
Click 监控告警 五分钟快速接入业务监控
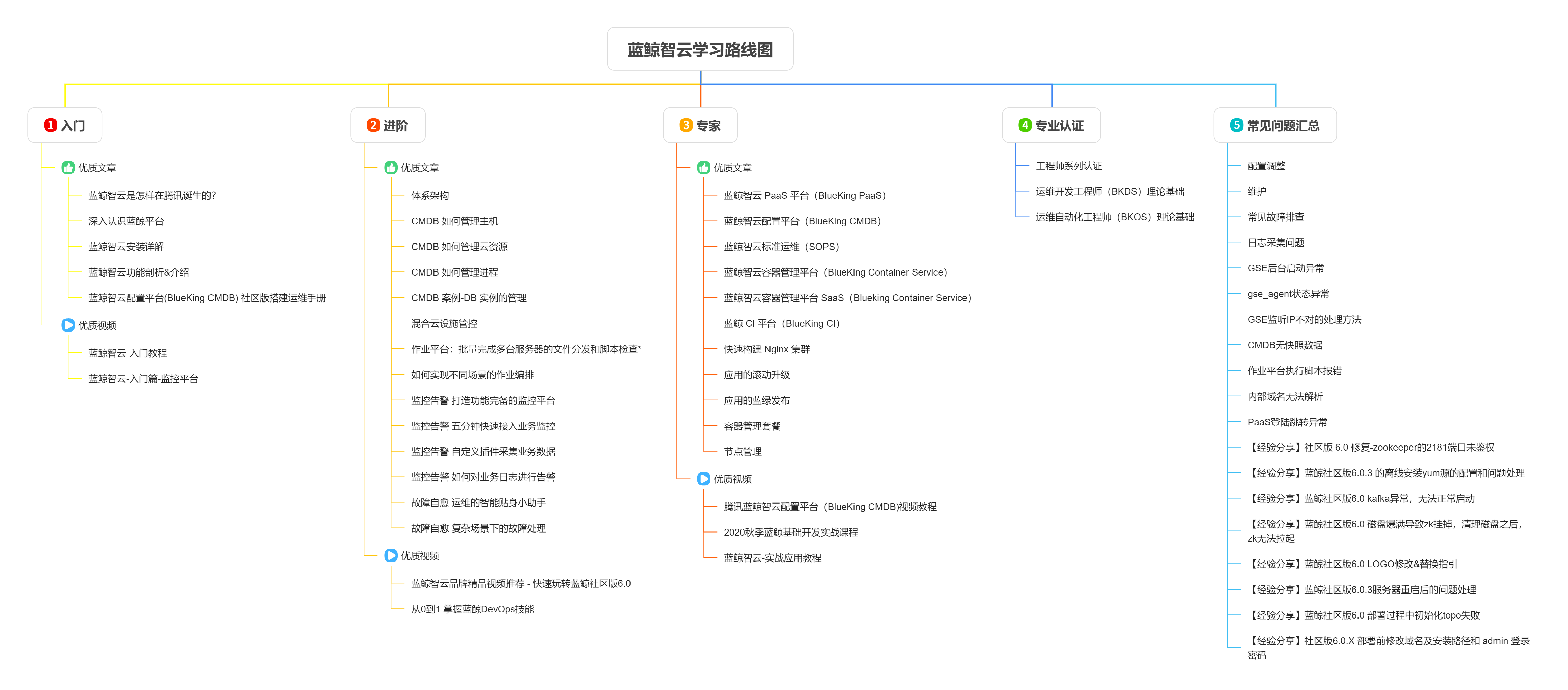point(483,426)
